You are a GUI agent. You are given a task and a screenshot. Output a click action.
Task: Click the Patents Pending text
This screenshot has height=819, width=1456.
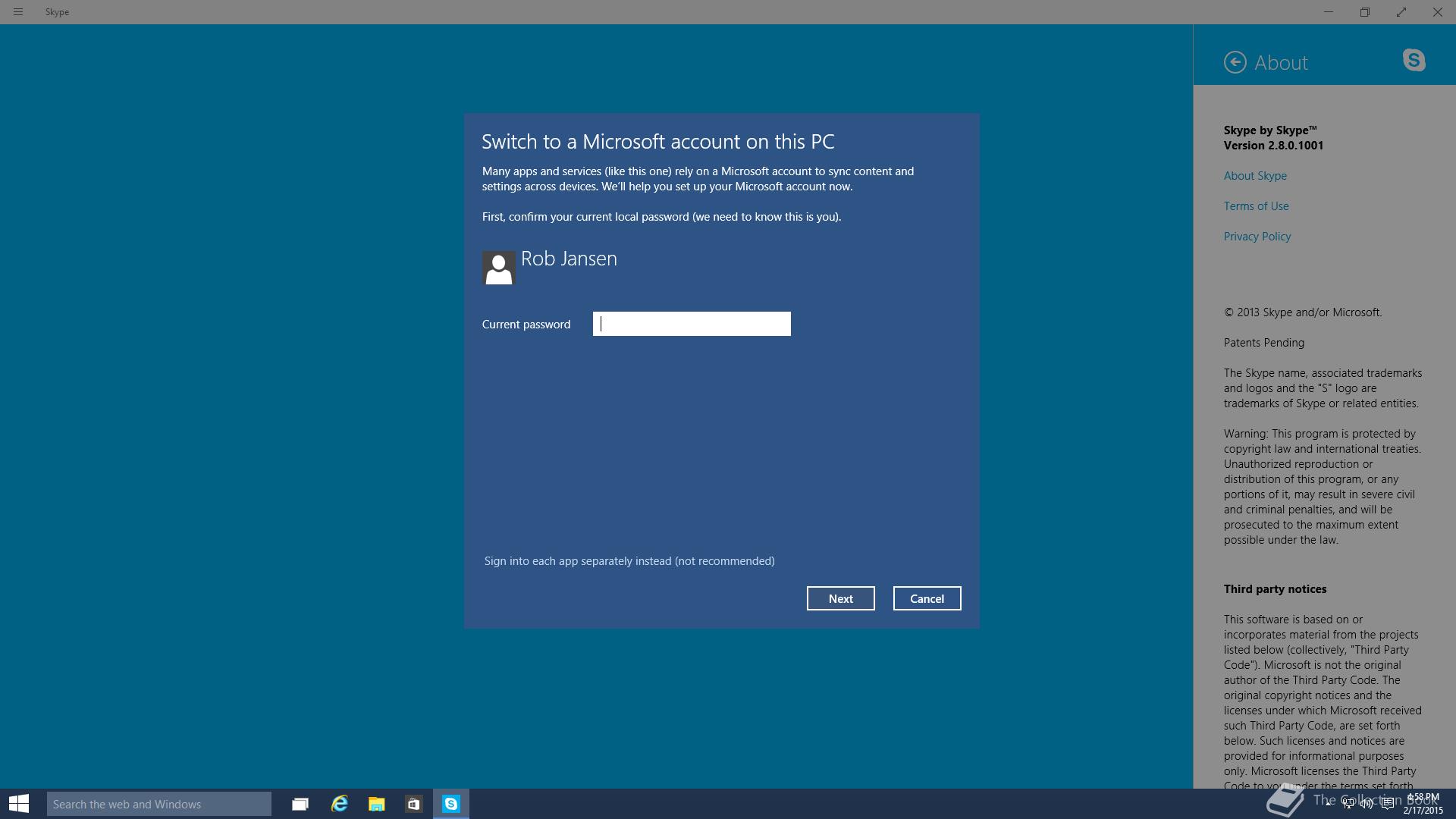click(1264, 343)
